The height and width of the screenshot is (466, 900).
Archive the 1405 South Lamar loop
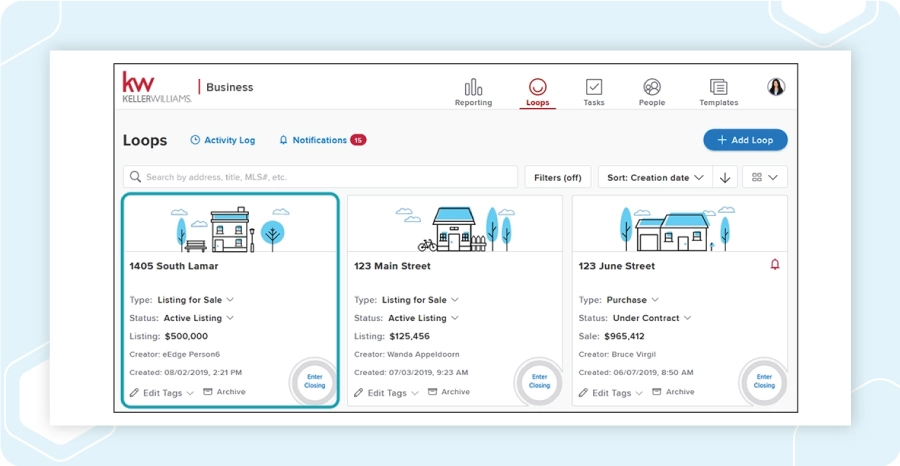[224, 392]
